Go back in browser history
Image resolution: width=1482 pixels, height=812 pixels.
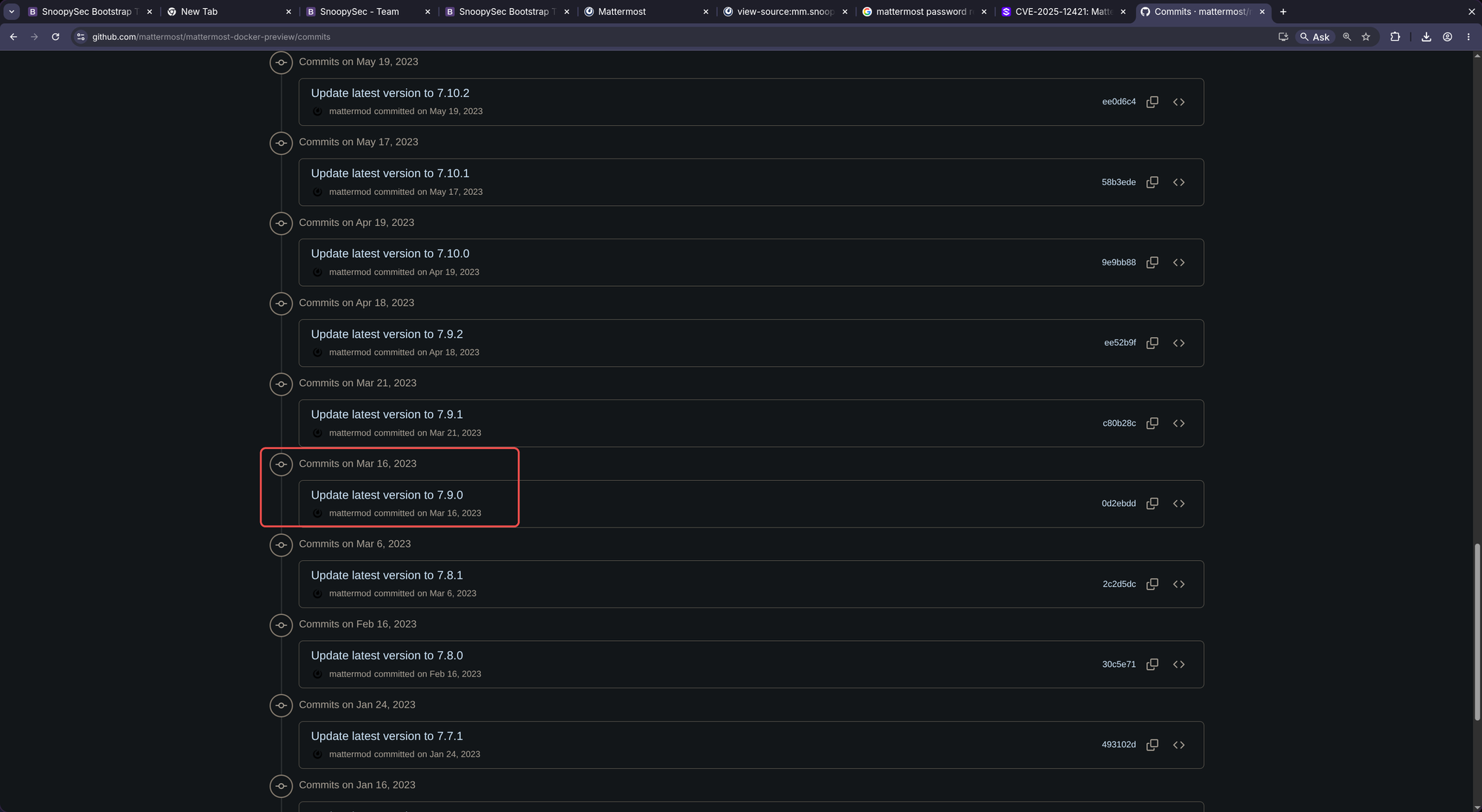pos(13,37)
